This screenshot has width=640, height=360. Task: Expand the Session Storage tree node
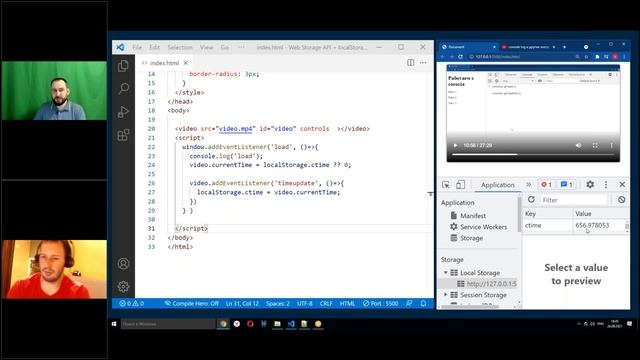point(446,294)
